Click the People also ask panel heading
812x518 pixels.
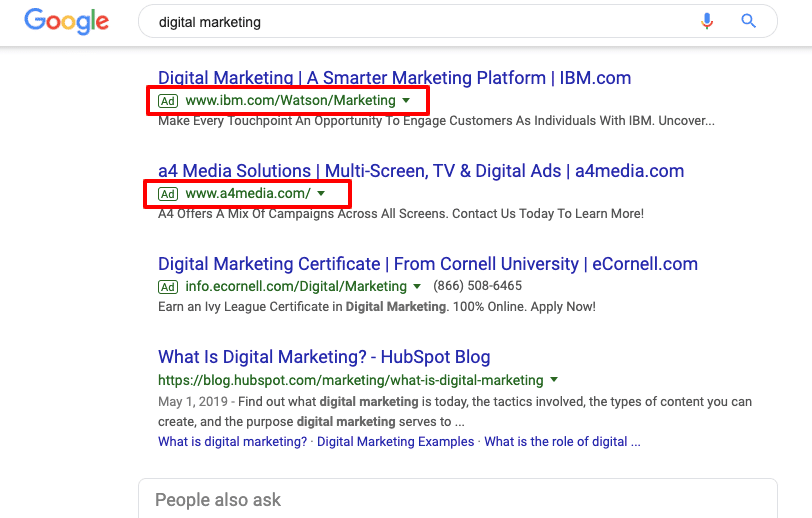[218, 500]
